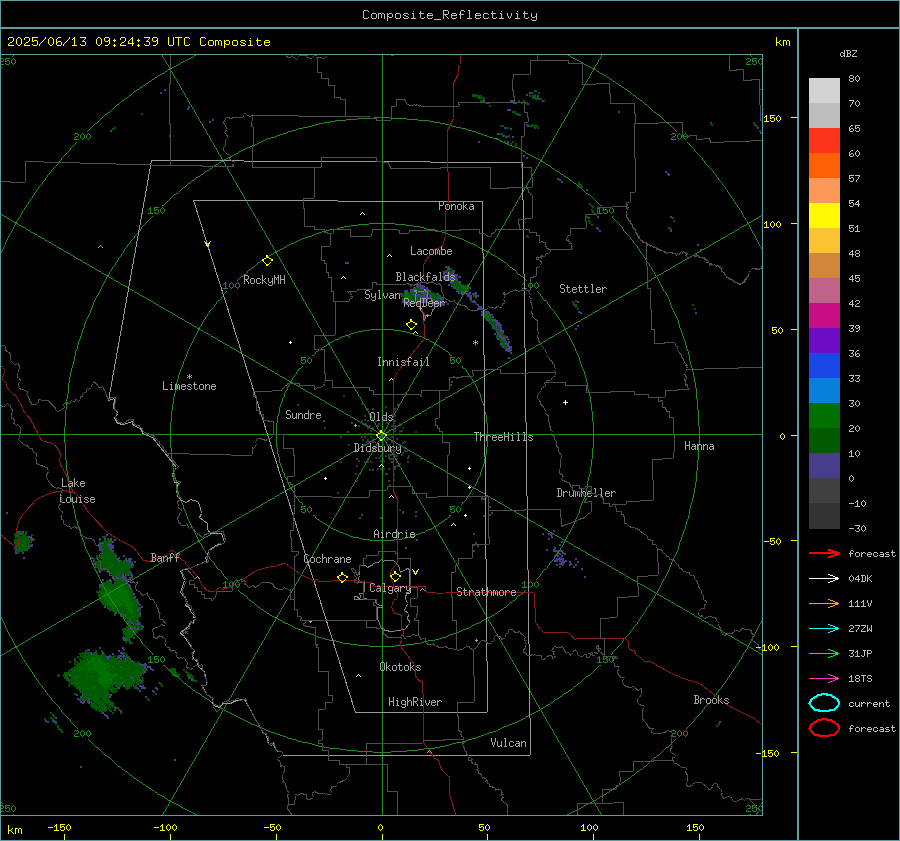Click the Limestone label
Image resolution: width=900 pixels, height=841 pixels.
(189, 386)
